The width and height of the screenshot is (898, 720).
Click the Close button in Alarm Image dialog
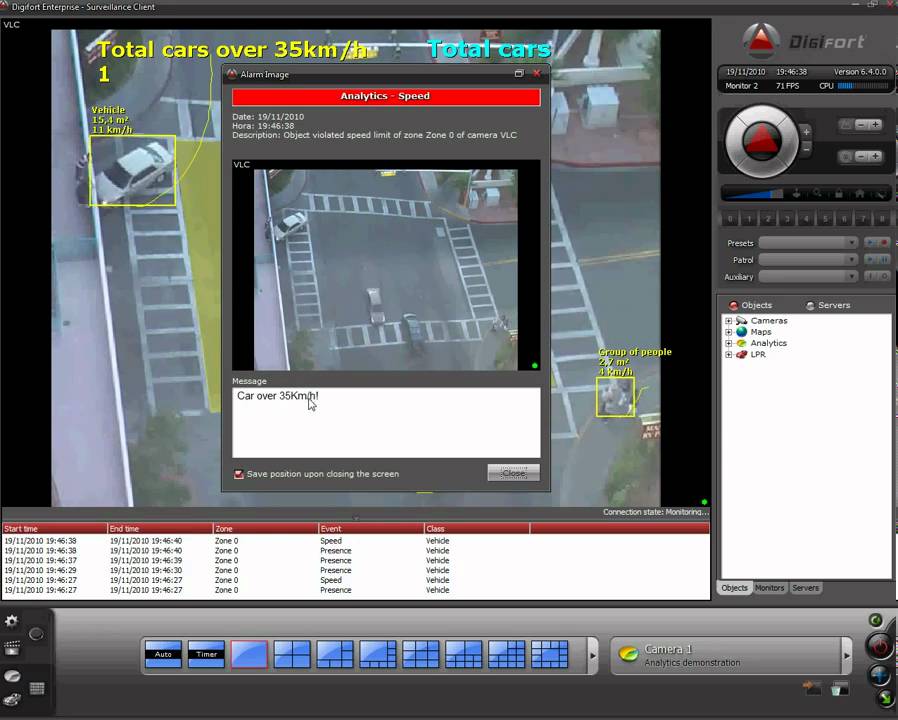pyautogui.click(x=513, y=473)
